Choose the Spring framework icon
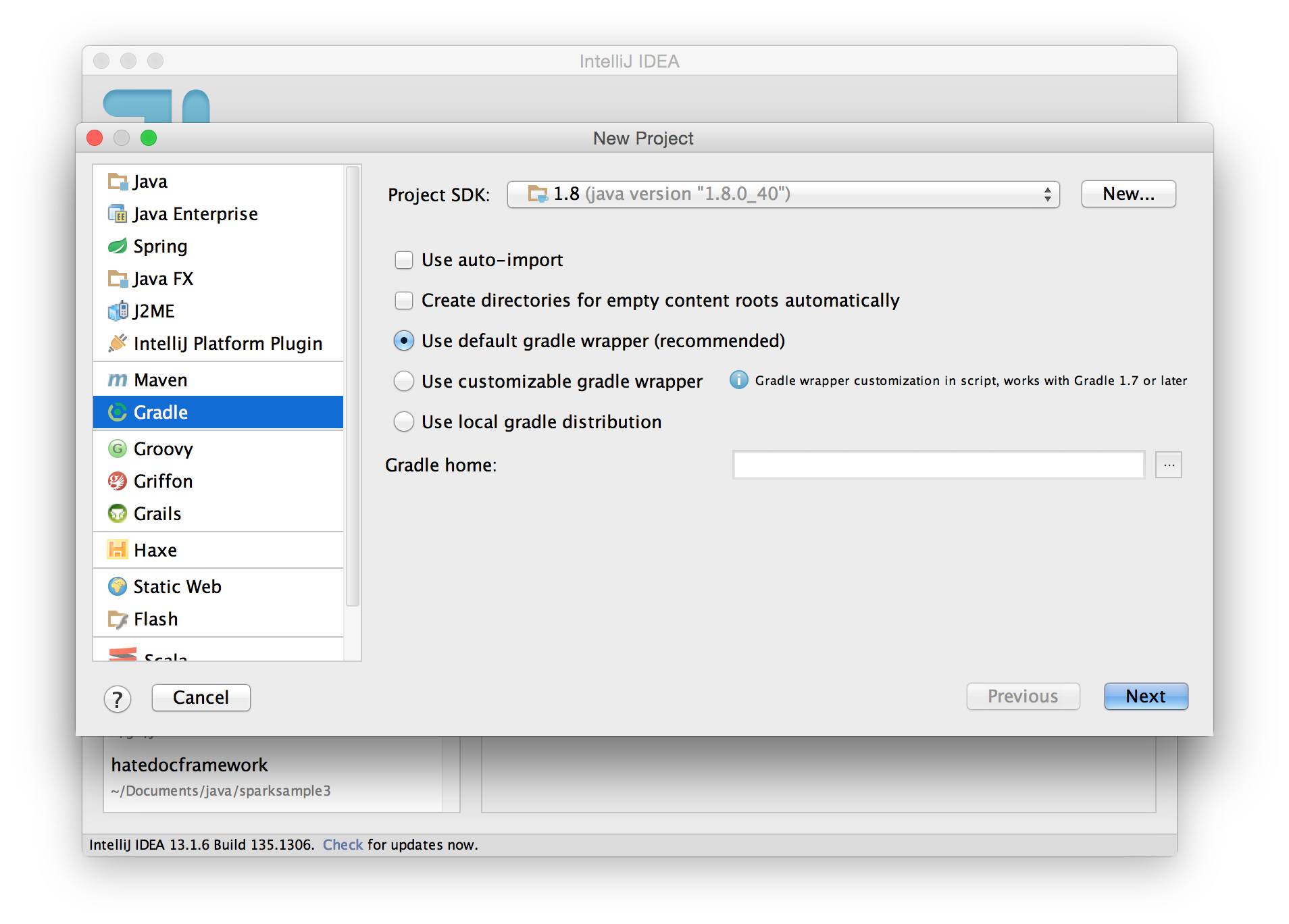Image resolution: width=1289 pixels, height=924 pixels. tap(118, 246)
